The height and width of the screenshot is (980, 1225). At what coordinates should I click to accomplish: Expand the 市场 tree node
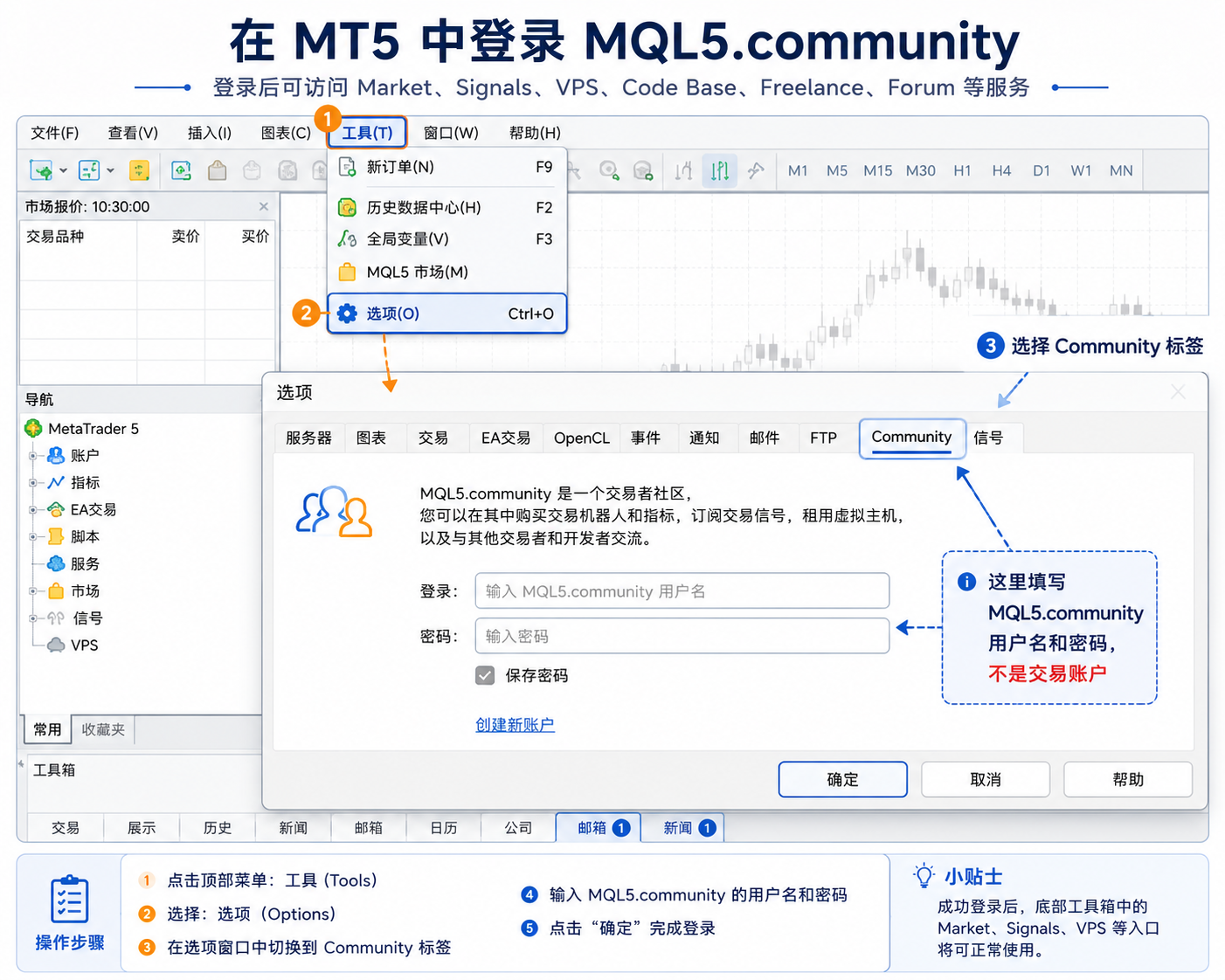pos(33,590)
